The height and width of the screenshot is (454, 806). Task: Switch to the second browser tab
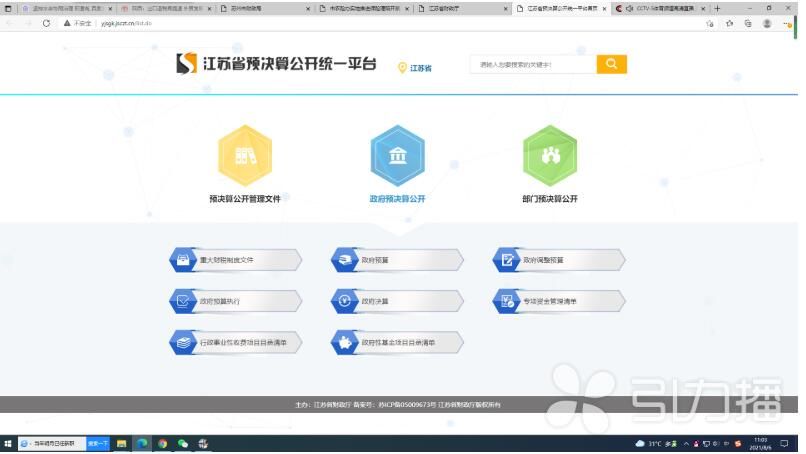click(x=166, y=8)
